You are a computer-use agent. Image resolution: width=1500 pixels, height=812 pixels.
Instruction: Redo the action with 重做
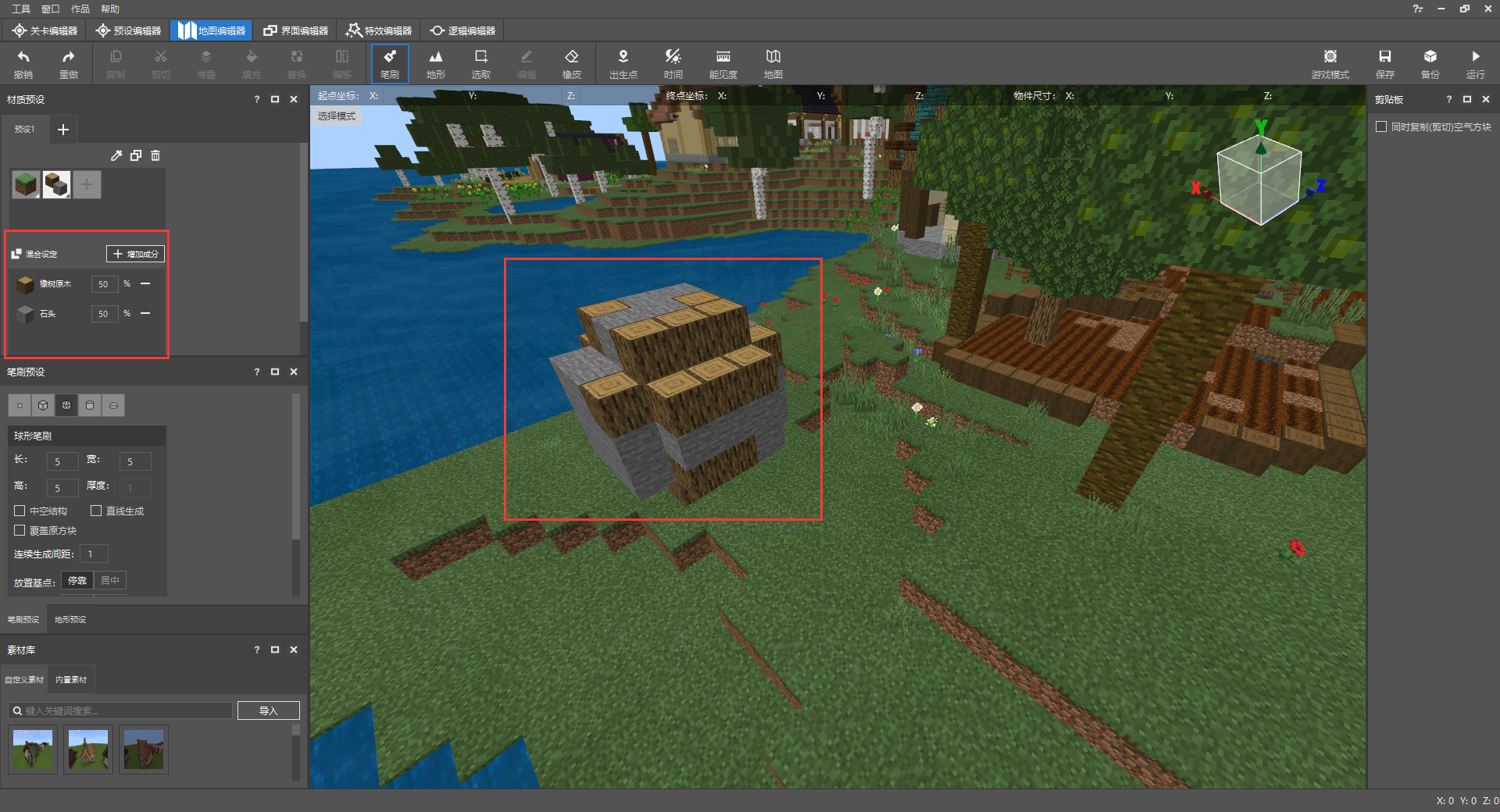[x=69, y=63]
